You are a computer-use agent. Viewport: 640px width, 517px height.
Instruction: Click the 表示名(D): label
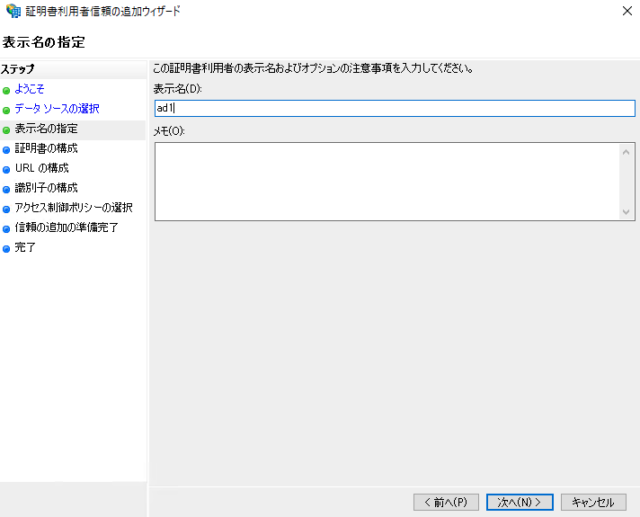(178, 89)
